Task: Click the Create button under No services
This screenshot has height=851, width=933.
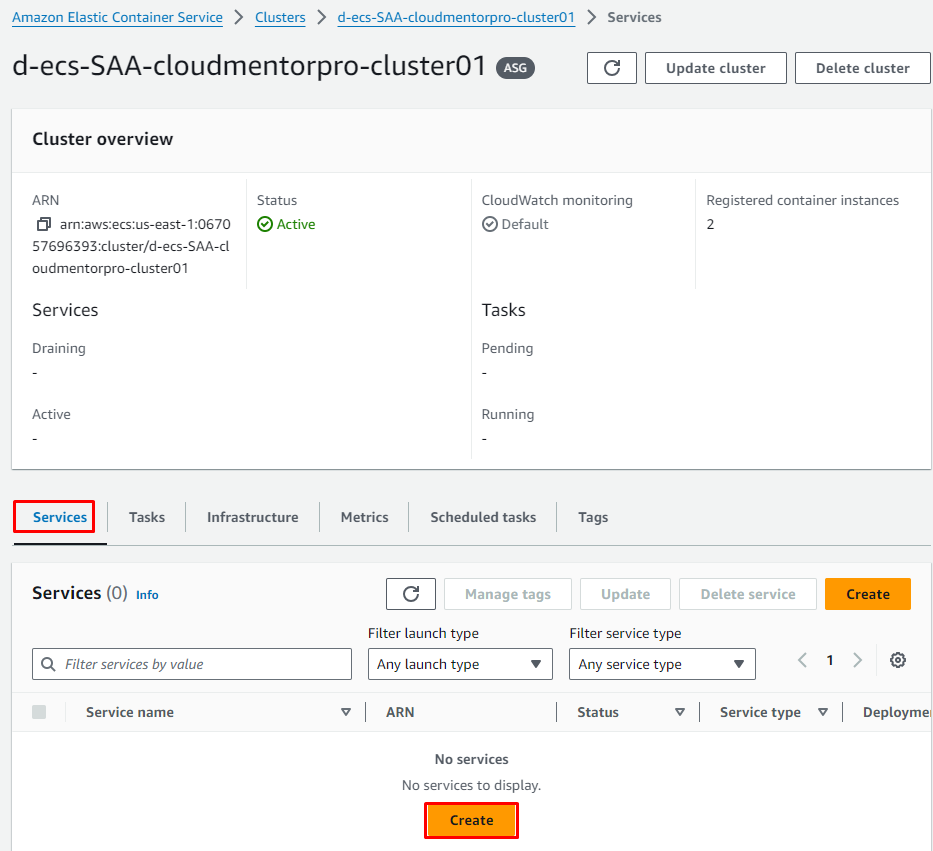Action: (x=471, y=820)
